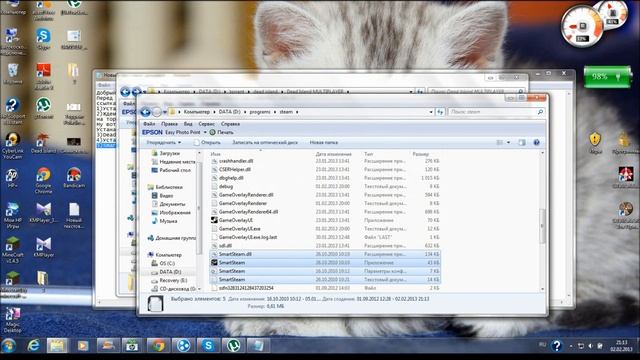Open Magic Desktop shortcut

tap(12, 320)
